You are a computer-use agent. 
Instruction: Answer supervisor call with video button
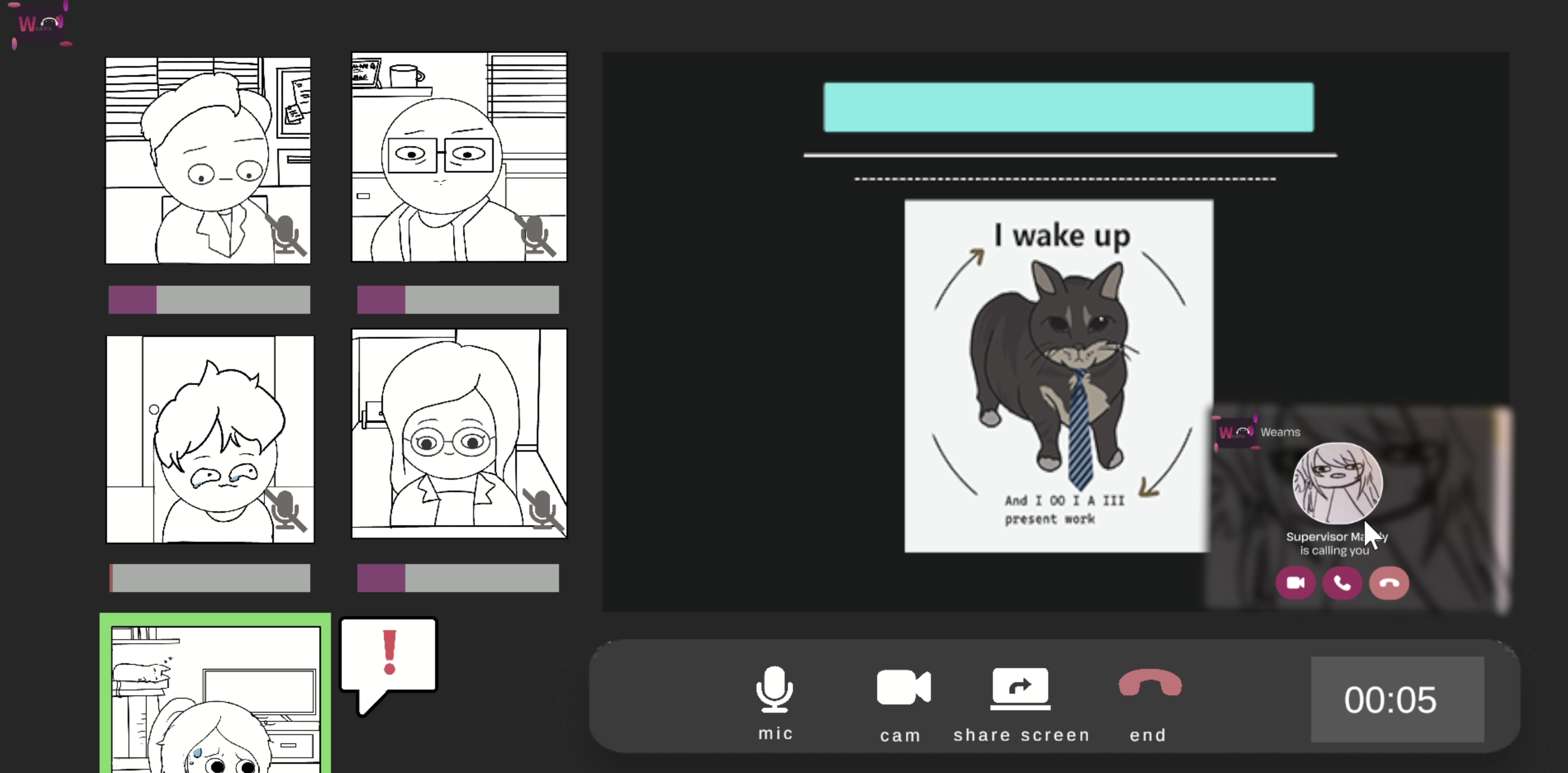1295,583
